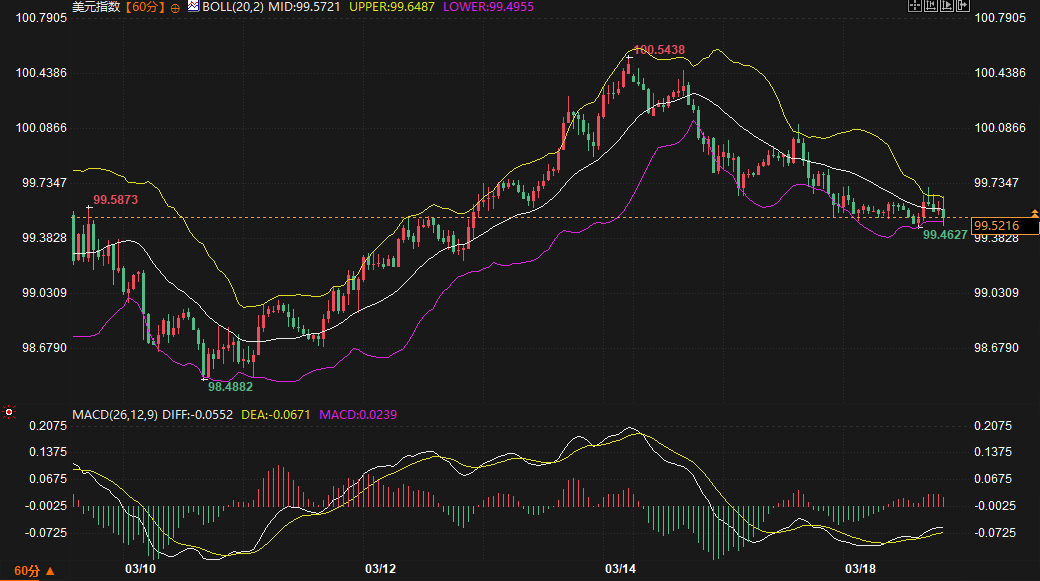Screen dimensions: 1040x581
Task: Click the 98.4882 low price marker
Action: coord(230,385)
